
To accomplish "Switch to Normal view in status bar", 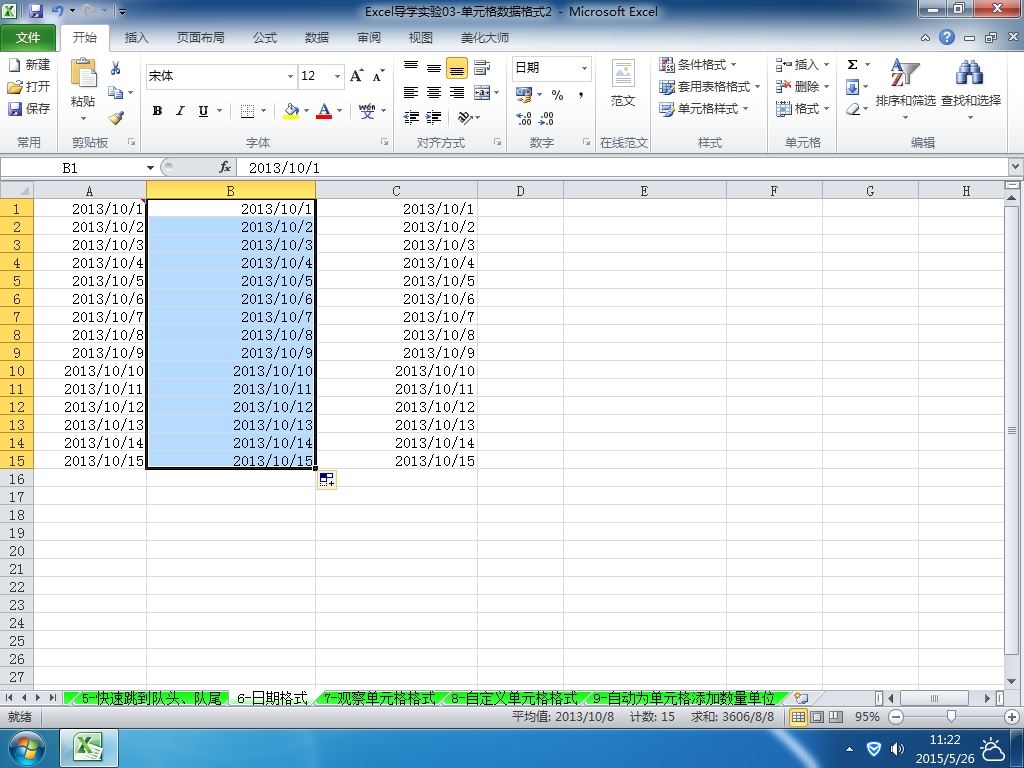I will [798, 716].
